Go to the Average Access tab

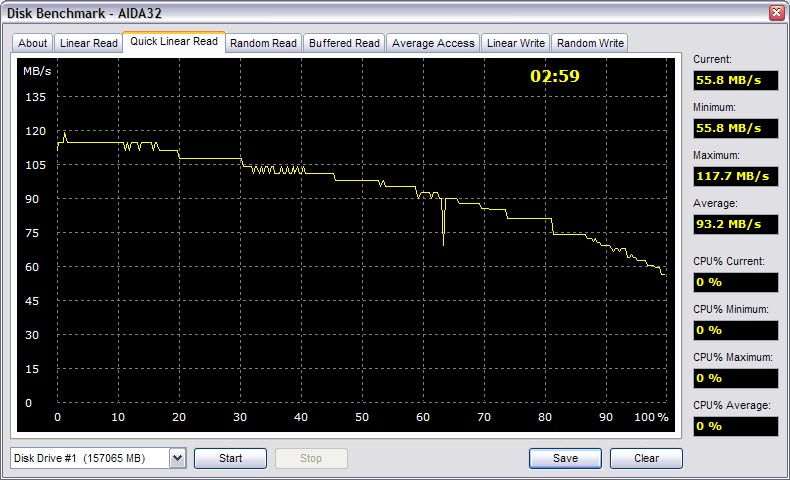pyautogui.click(x=433, y=43)
